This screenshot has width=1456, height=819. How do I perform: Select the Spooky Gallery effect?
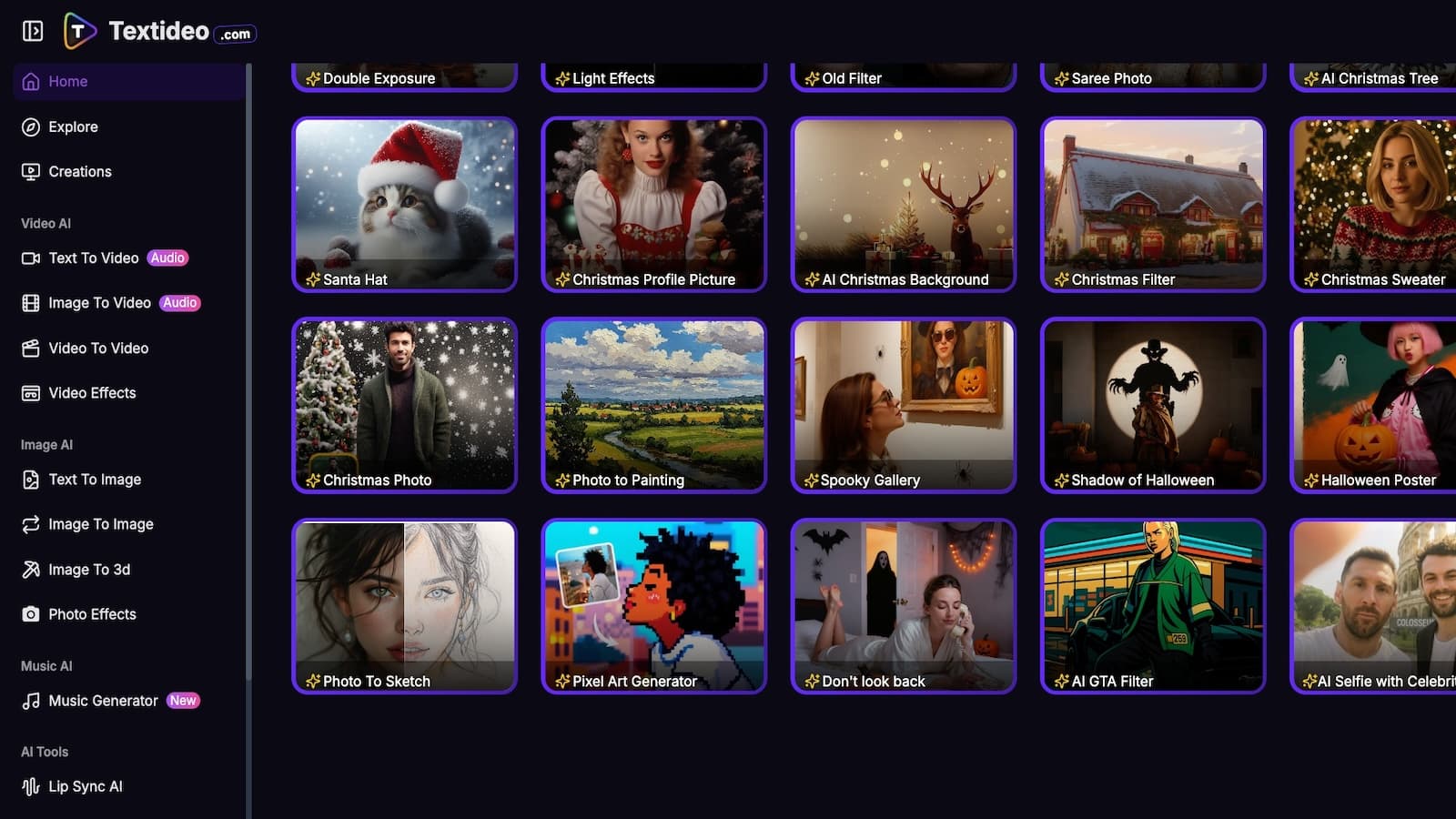[903, 406]
